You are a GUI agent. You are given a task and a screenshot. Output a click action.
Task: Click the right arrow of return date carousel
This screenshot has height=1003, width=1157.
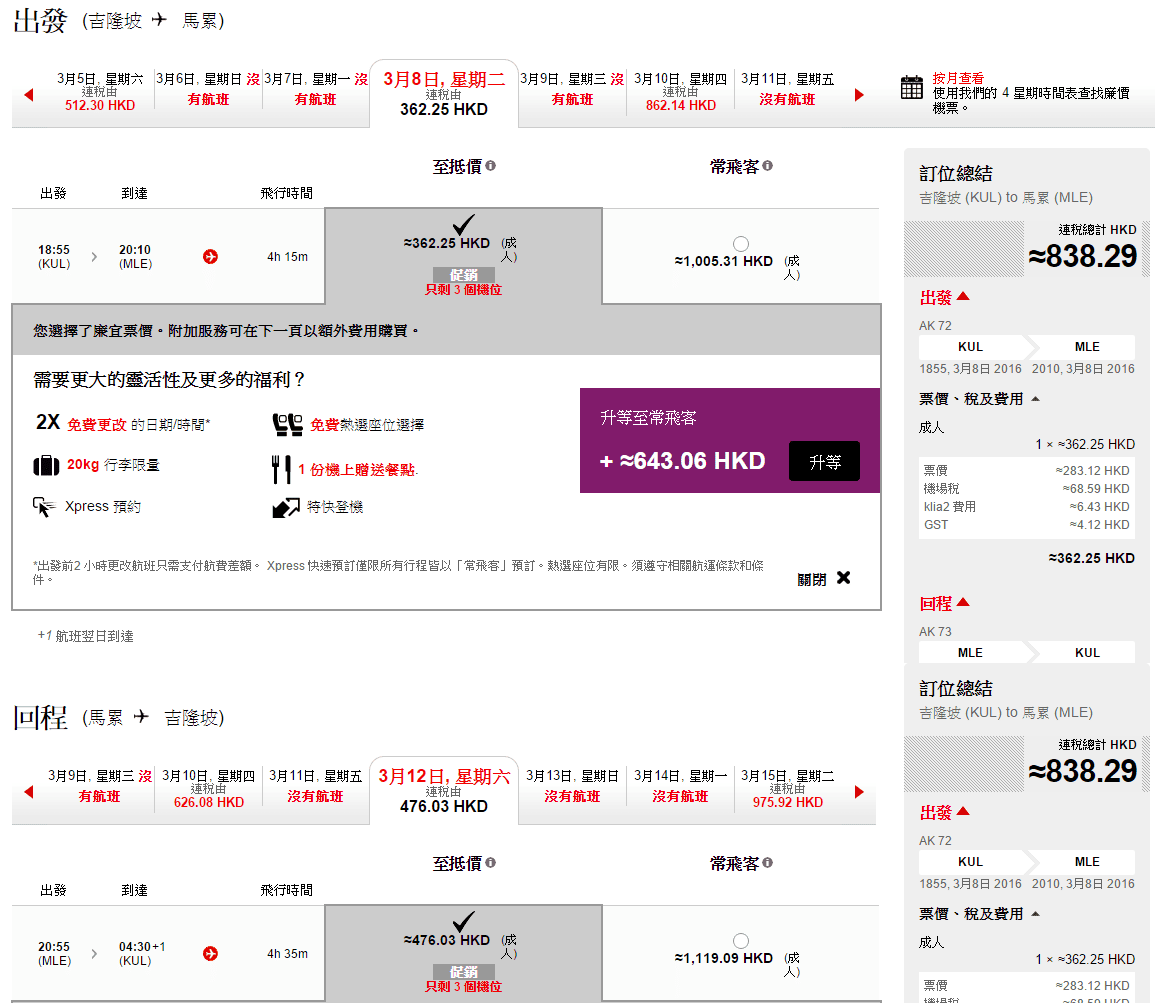(x=859, y=792)
